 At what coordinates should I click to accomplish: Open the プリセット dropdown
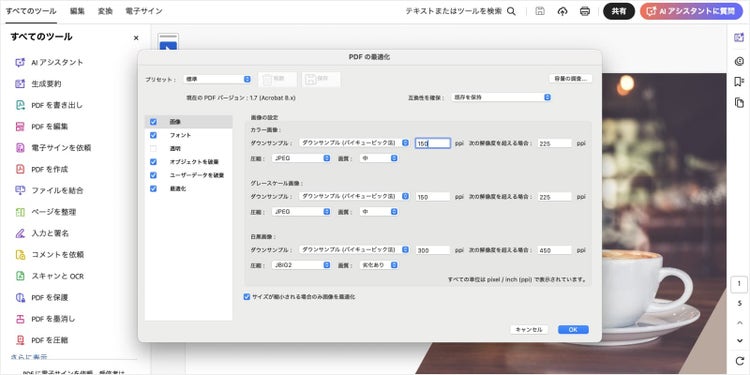point(217,79)
